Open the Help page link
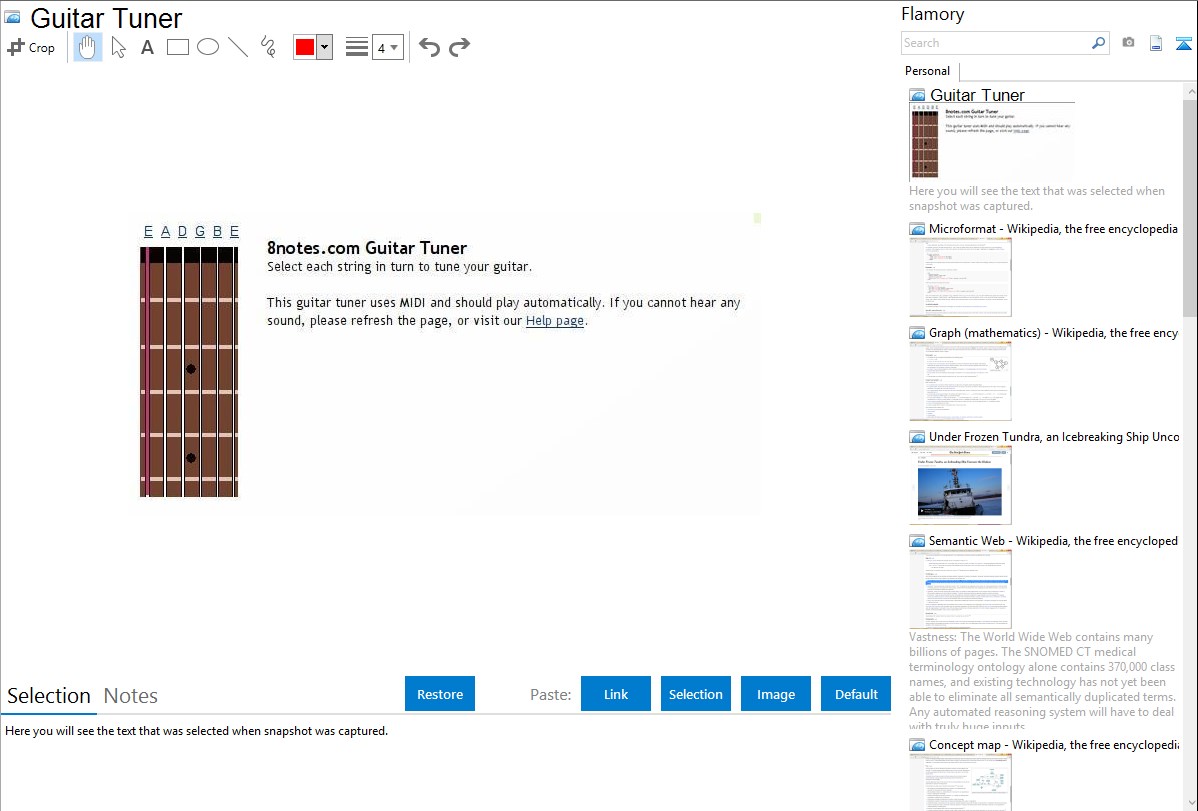 555,321
